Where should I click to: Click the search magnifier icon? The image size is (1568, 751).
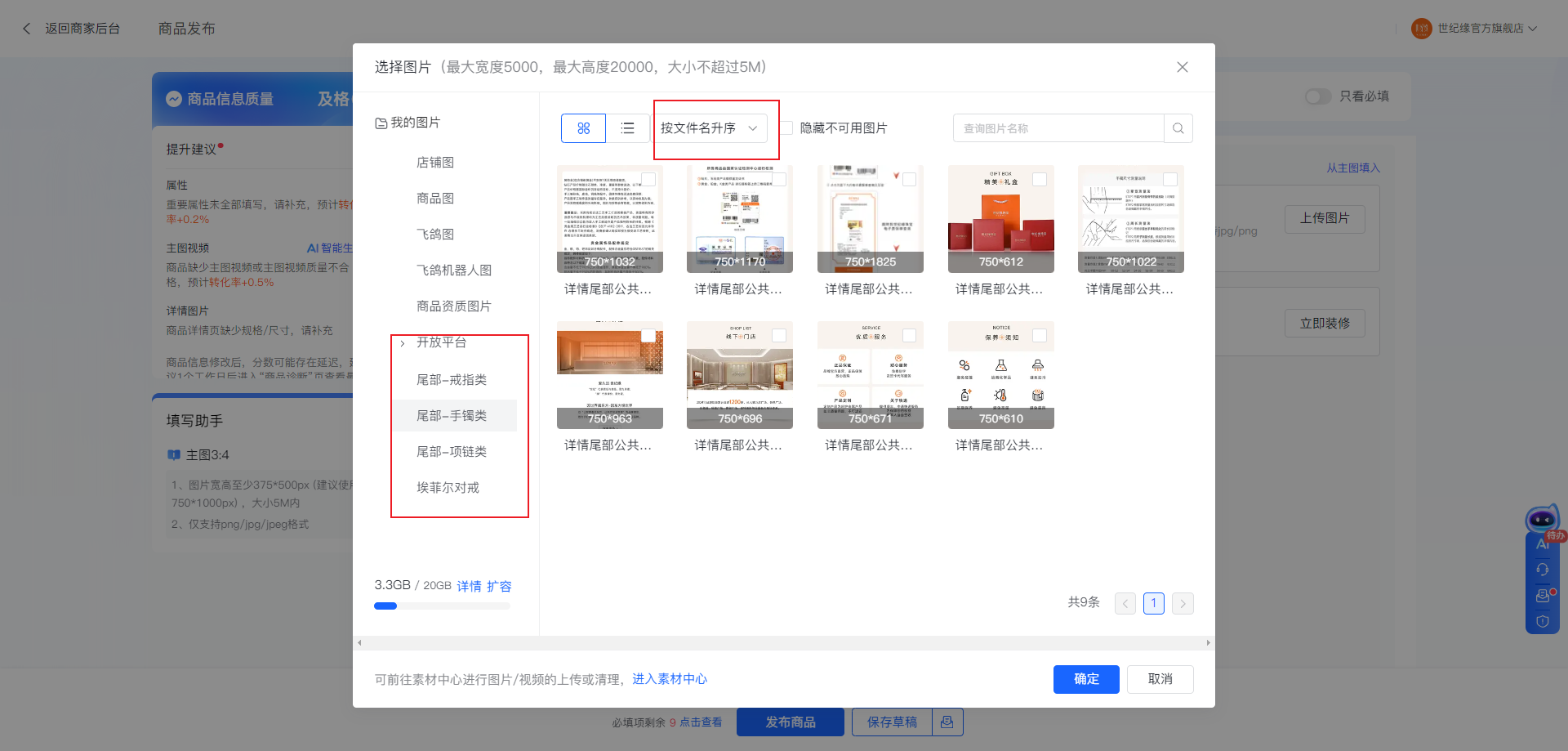click(1178, 128)
